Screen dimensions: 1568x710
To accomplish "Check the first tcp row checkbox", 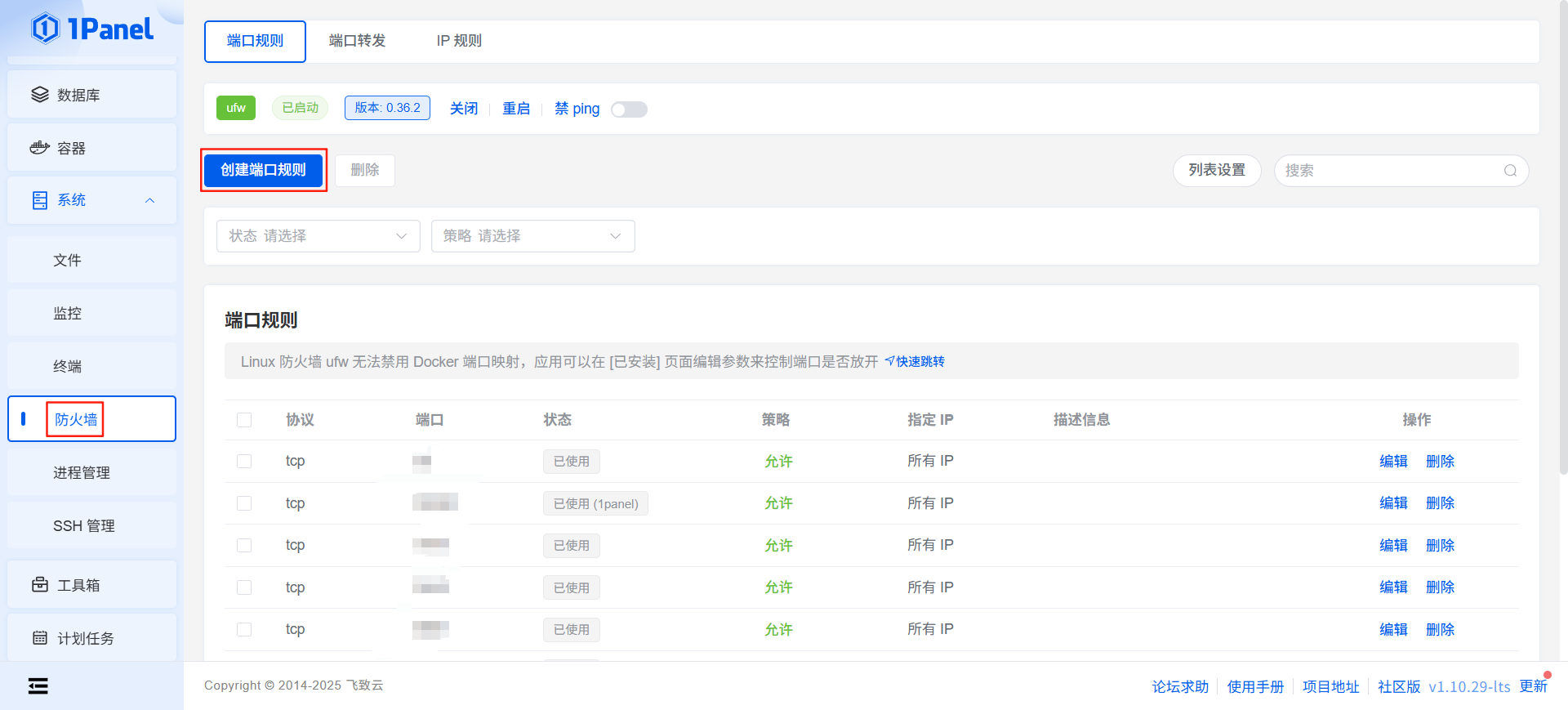I will click(244, 462).
